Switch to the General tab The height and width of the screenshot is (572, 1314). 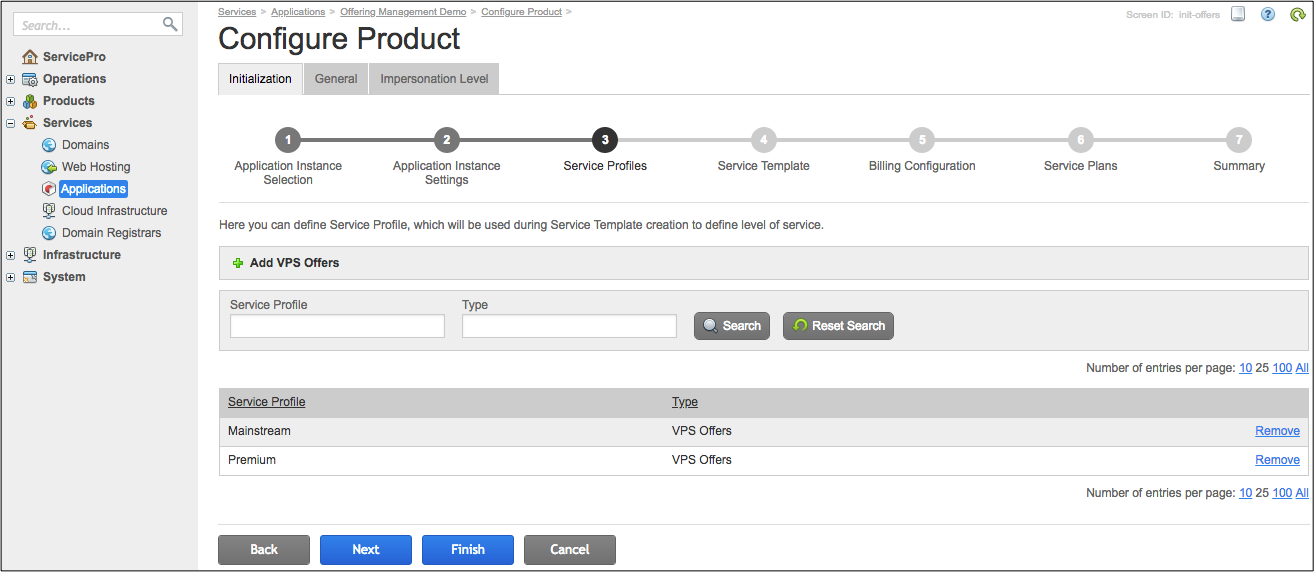[336, 79]
